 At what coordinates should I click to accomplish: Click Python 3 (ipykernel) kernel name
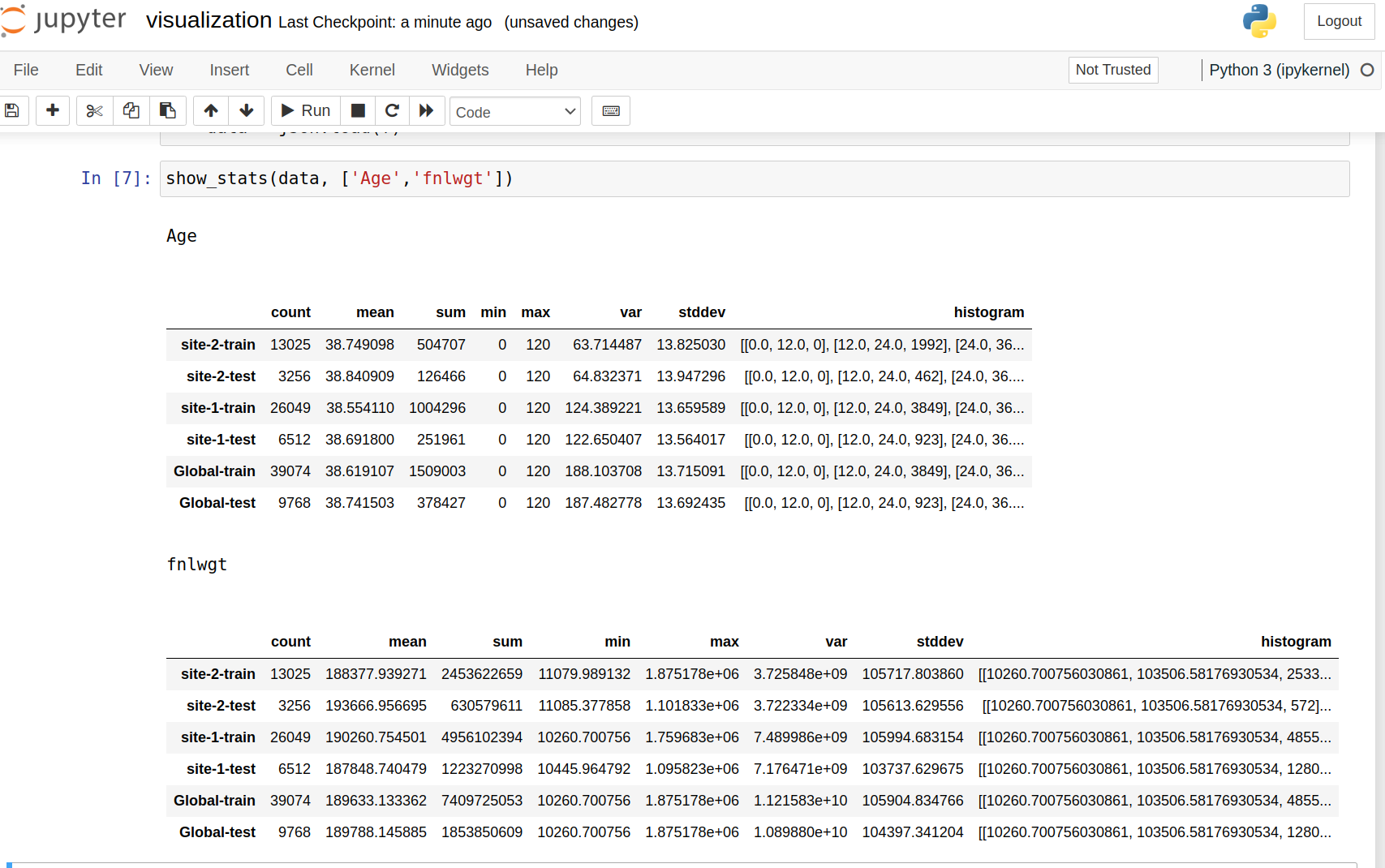point(1279,70)
